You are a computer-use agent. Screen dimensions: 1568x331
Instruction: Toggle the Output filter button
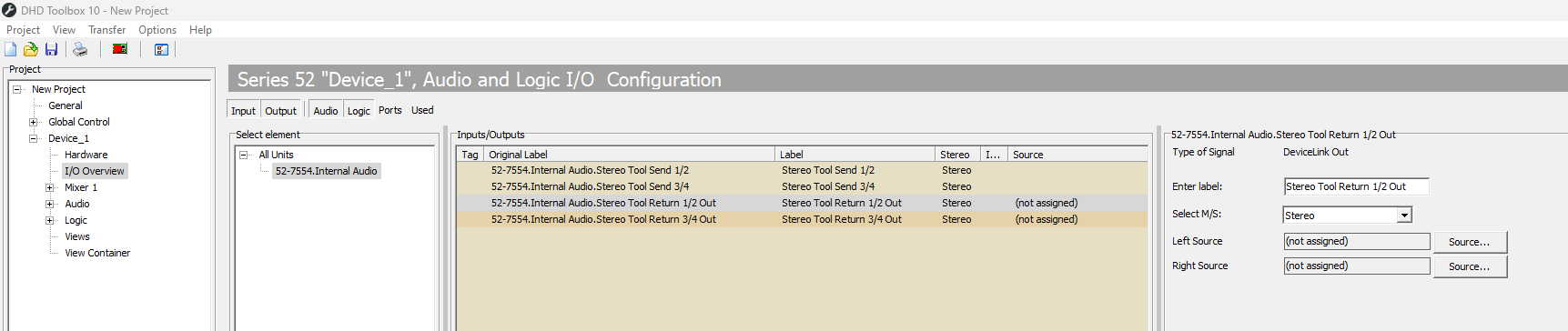click(281, 110)
